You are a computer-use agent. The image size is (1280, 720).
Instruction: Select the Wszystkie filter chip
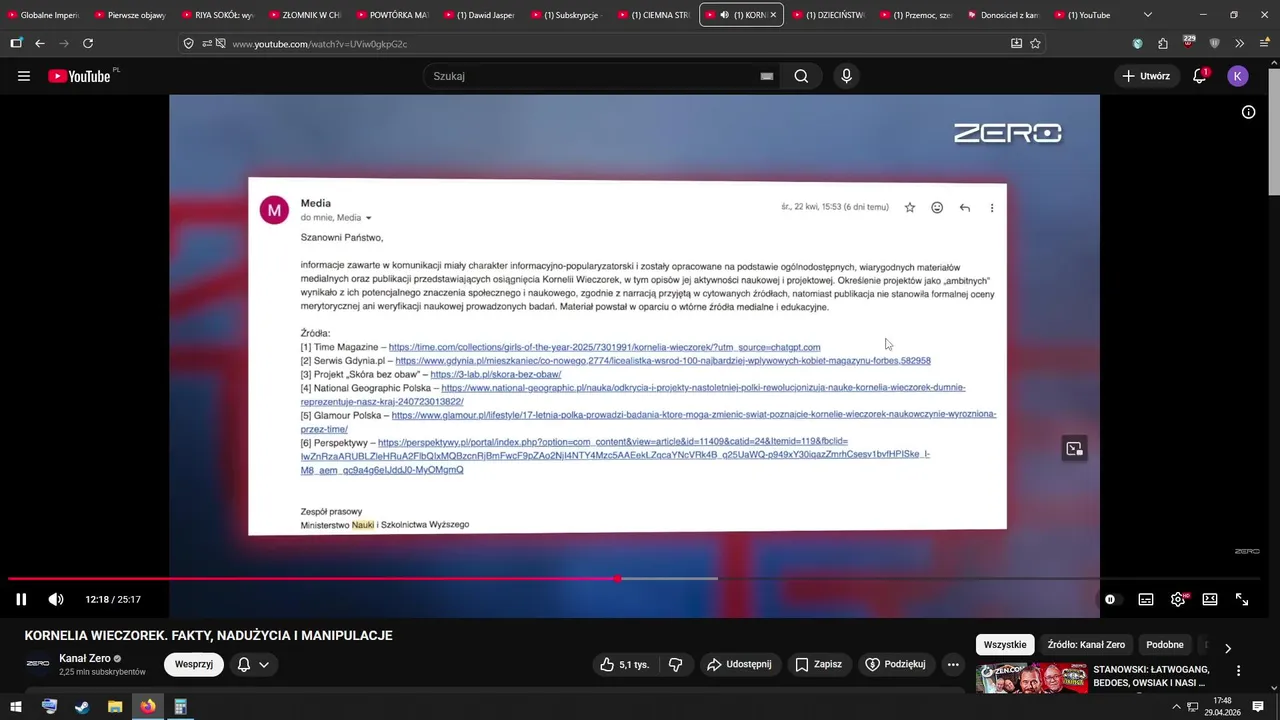point(1005,645)
